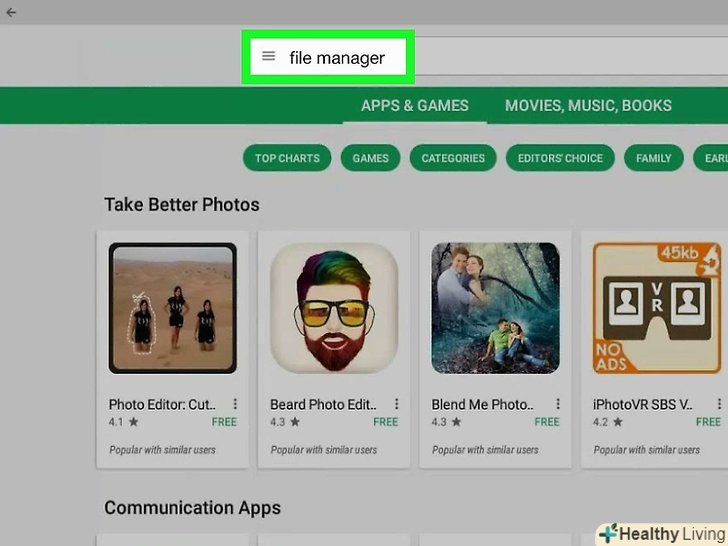Open options menu for Photo Editor: Cut

tap(235, 404)
